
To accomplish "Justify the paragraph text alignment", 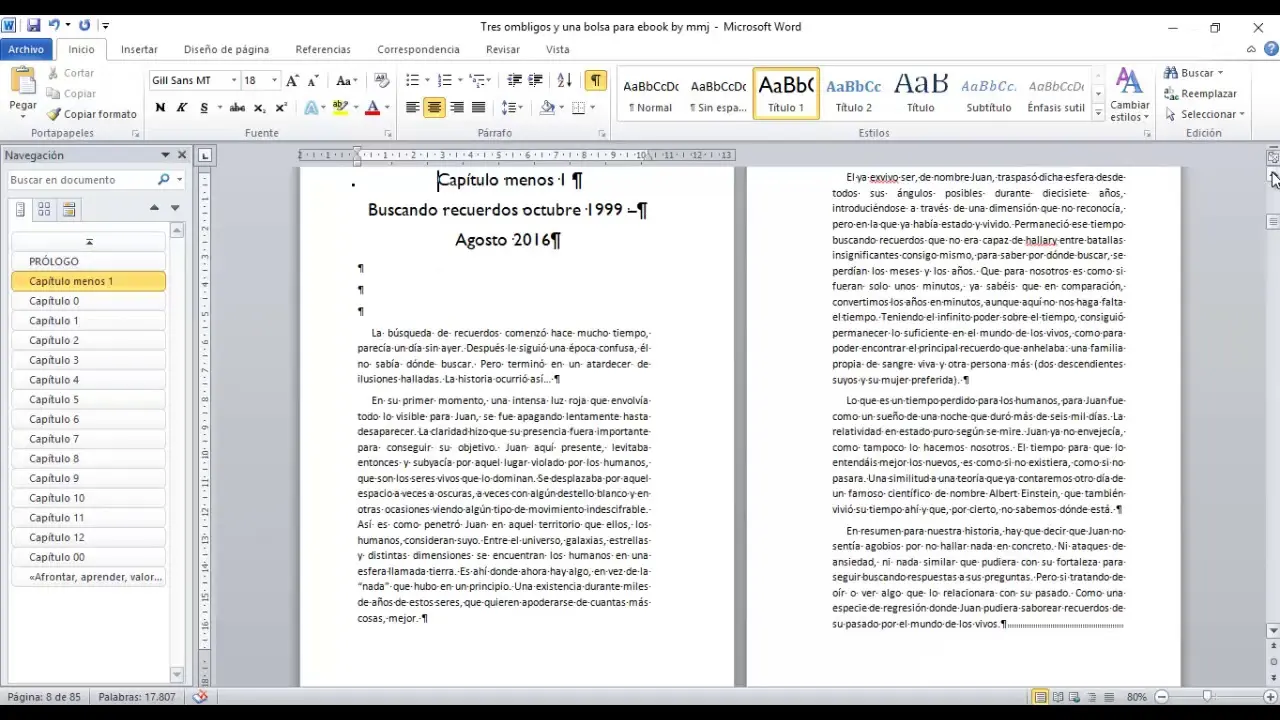I will coord(478,108).
